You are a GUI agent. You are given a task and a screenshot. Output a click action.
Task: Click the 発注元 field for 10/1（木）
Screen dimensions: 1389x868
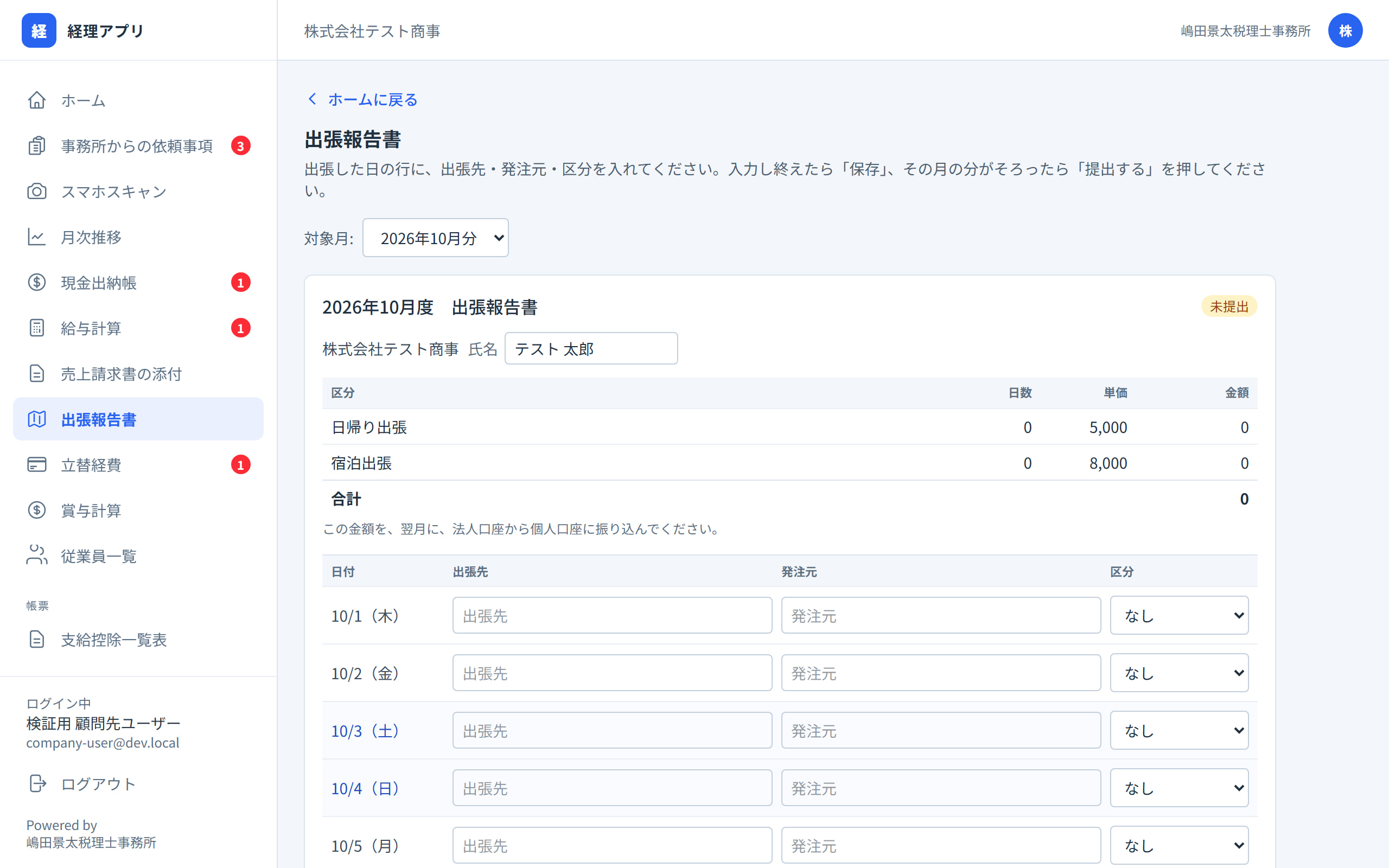(941, 615)
